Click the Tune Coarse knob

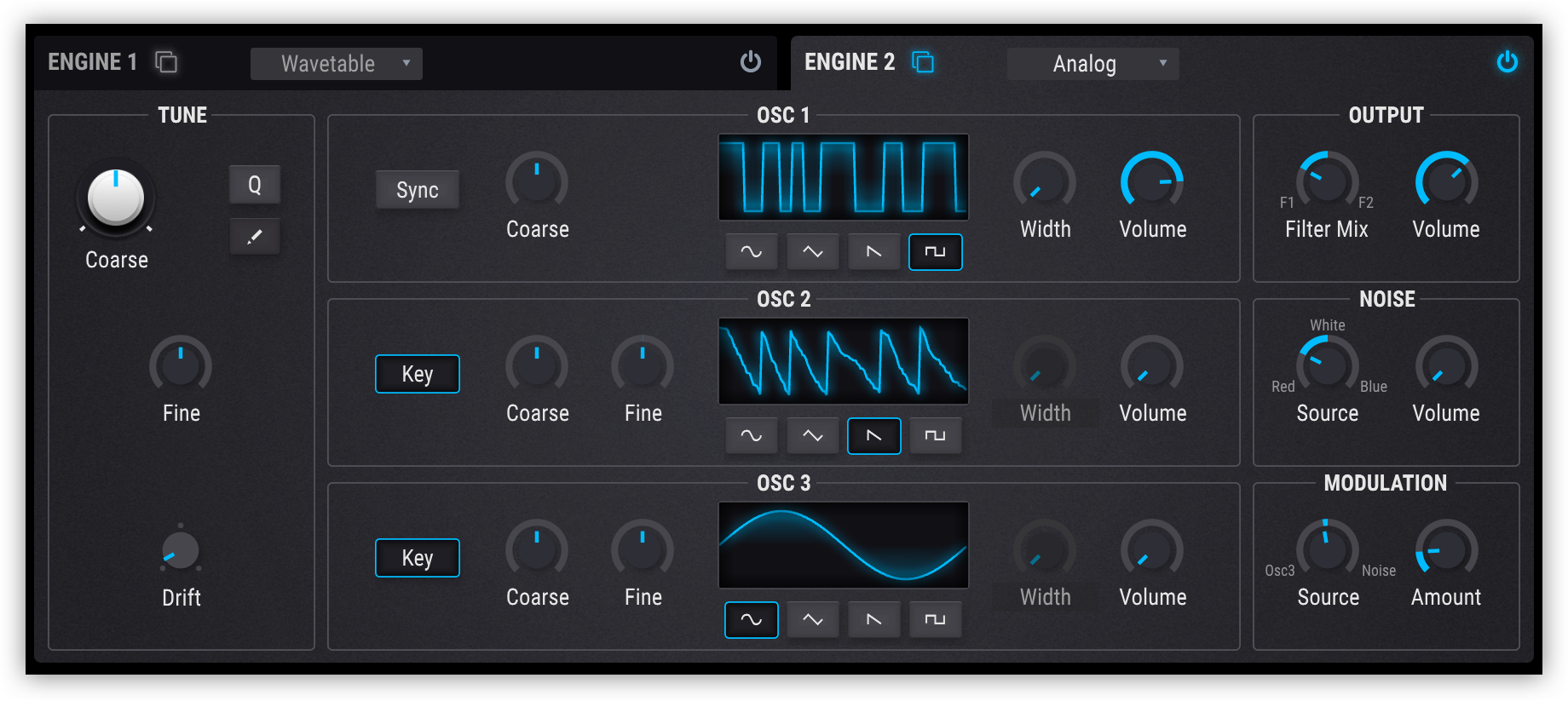116,197
